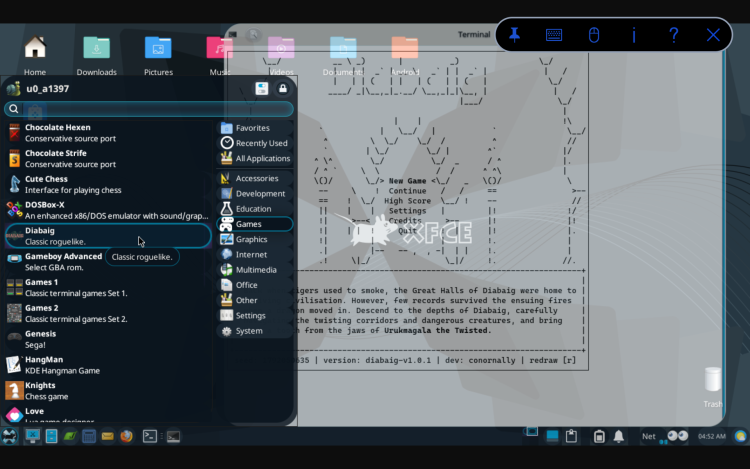Open the terminal launcher on taskbar
This screenshot has height=469, width=750.
click(x=150, y=436)
